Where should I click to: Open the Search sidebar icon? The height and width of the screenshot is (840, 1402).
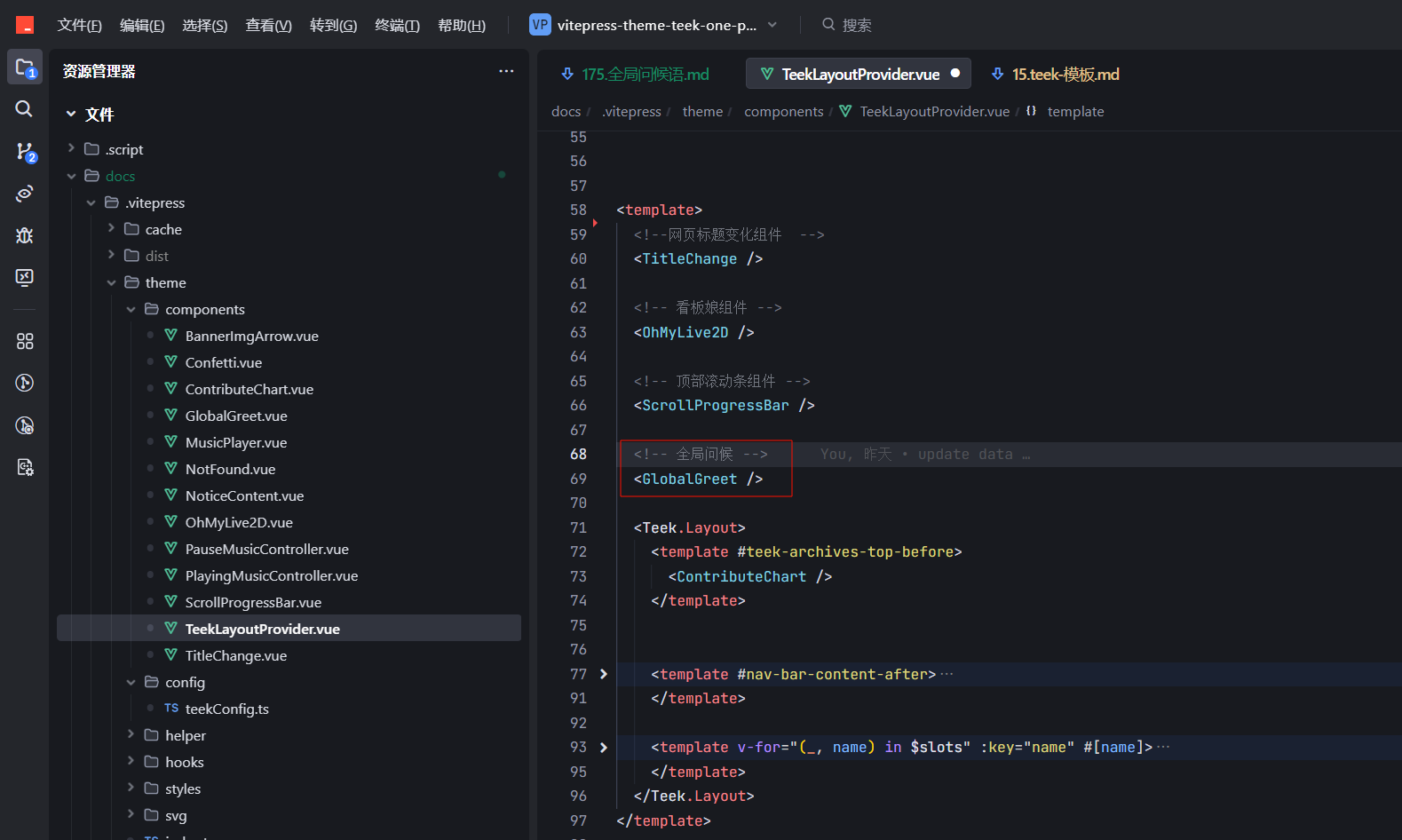pyautogui.click(x=25, y=109)
